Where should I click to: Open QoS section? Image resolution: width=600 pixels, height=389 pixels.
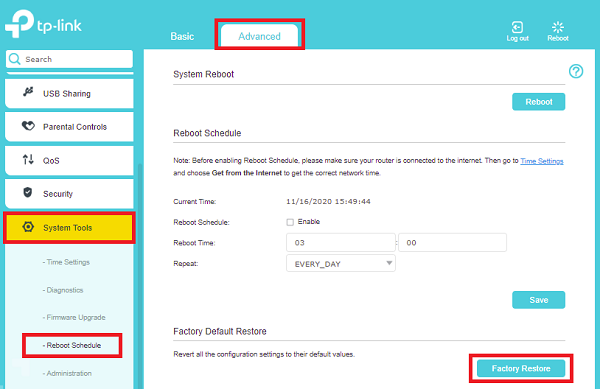coord(69,160)
